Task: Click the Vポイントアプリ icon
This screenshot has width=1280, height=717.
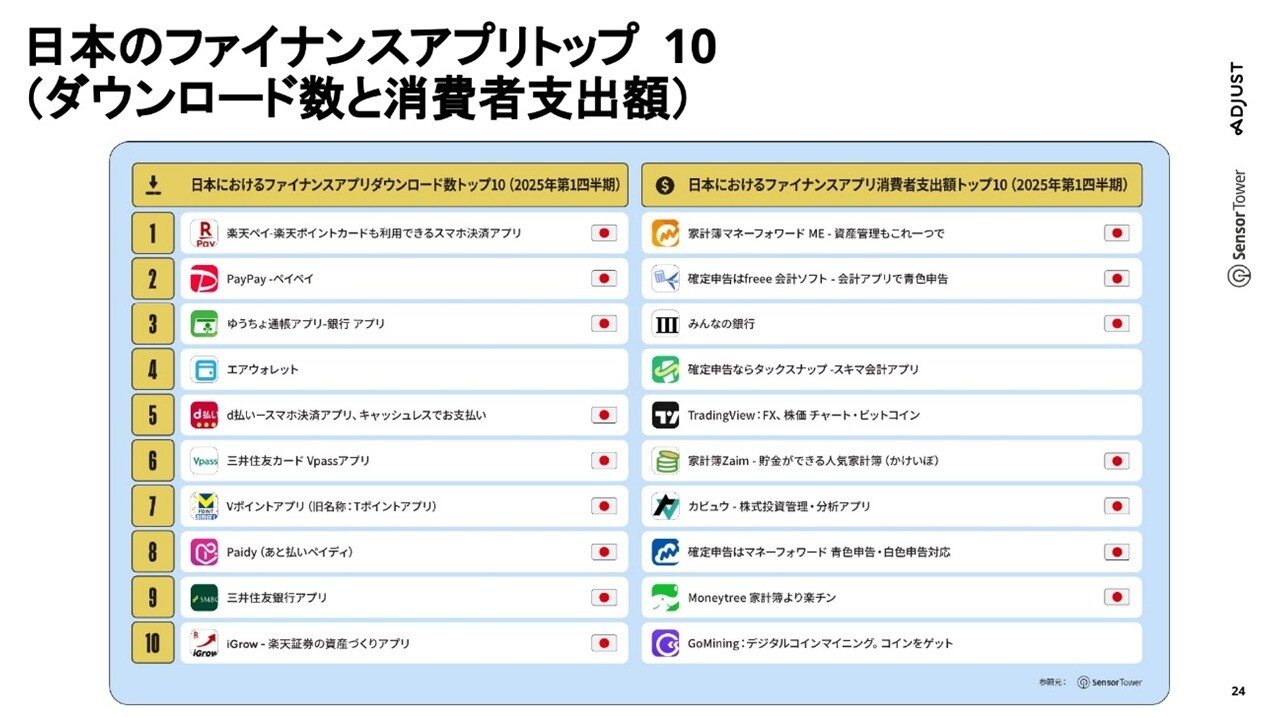Action: point(204,507)
